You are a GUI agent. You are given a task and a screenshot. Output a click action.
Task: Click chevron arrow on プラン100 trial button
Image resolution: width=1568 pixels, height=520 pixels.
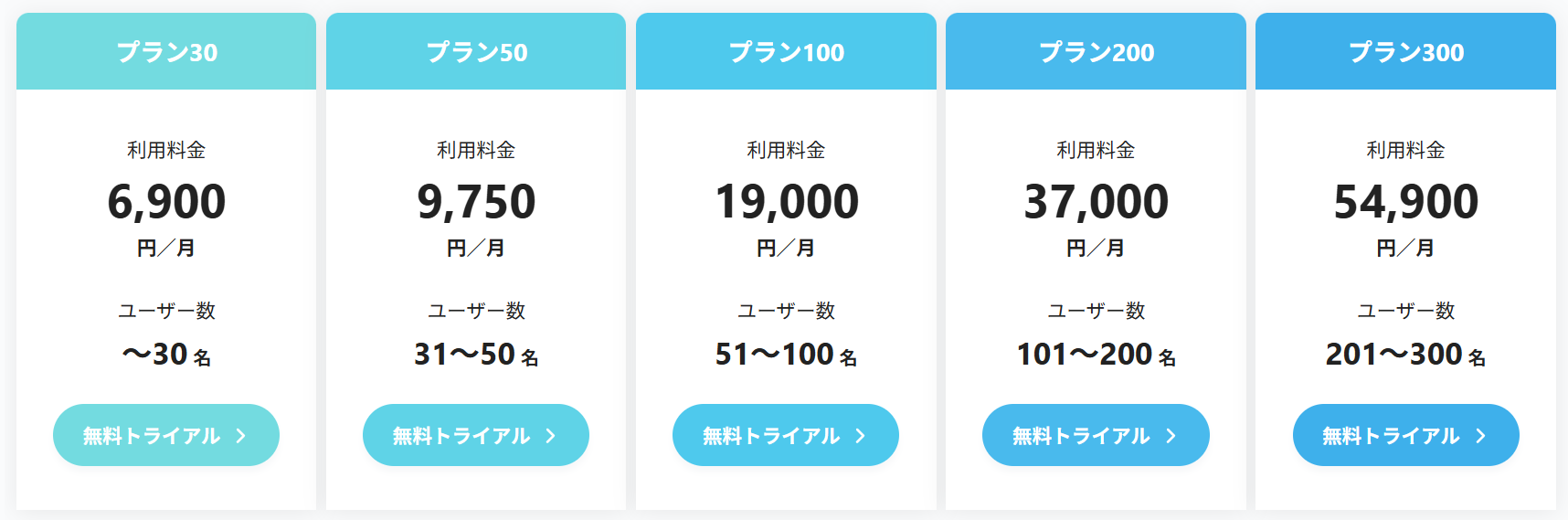[861, 436]
